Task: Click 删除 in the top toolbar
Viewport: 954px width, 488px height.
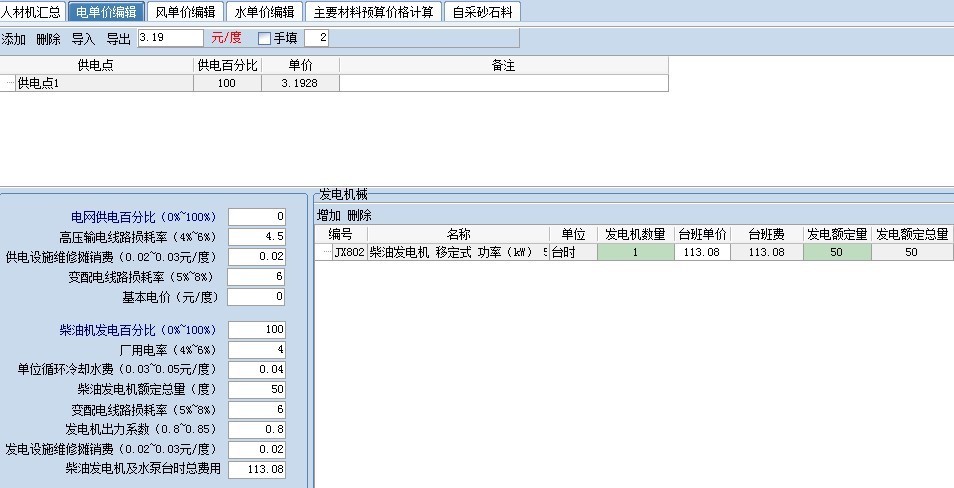Action: (48, 39)
